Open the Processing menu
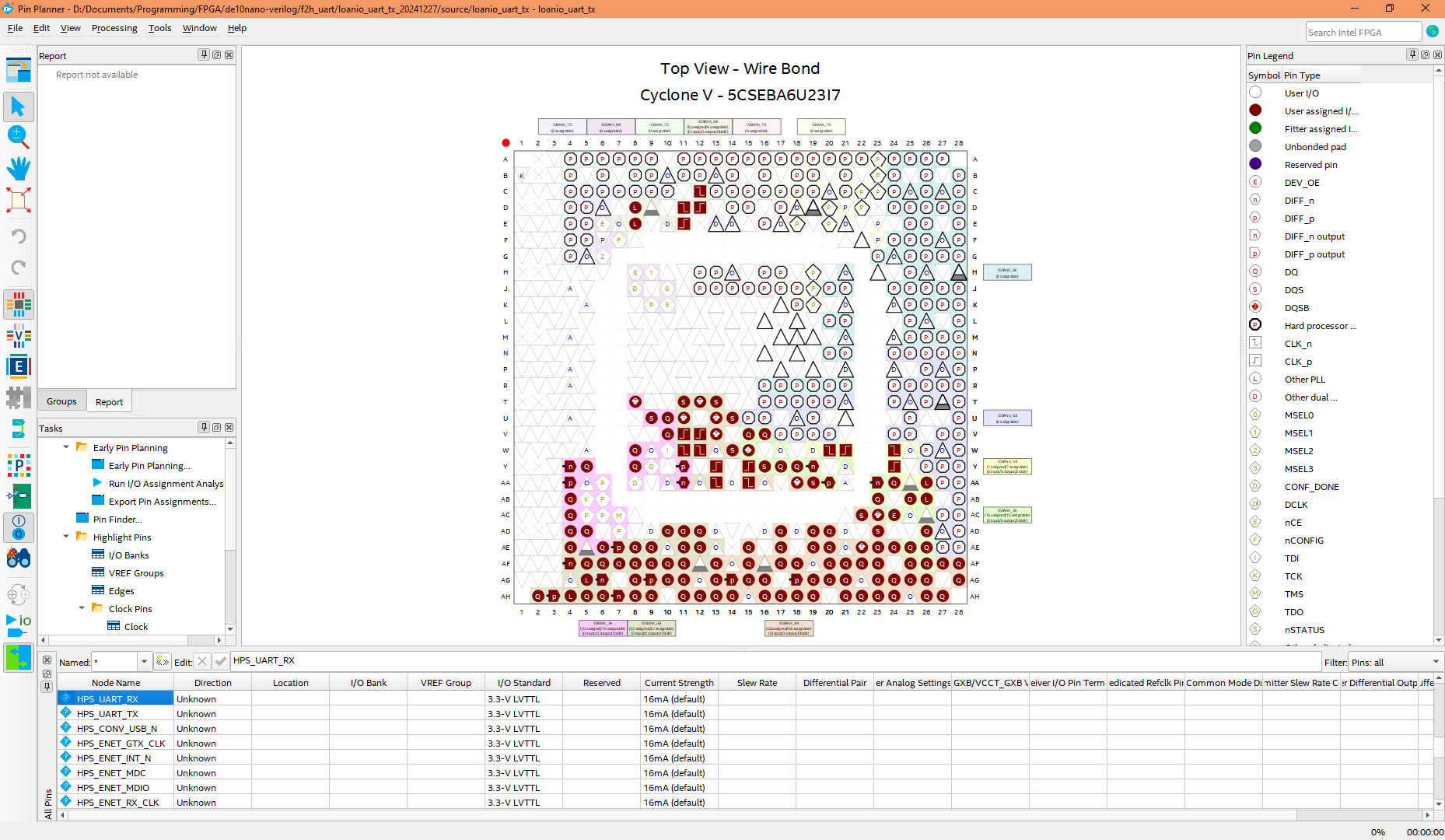Viewport: 1445px width, 840px height. point(114,28)
